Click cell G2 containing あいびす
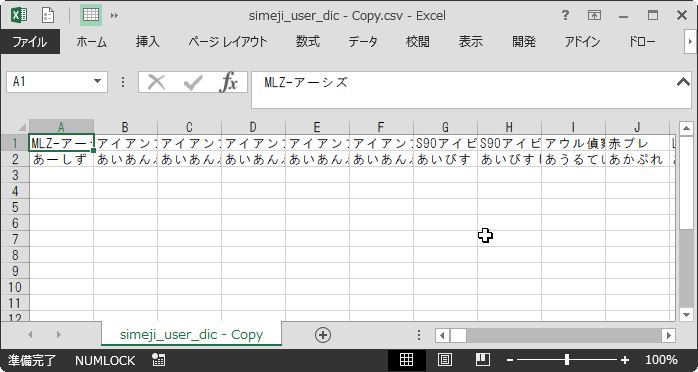The image size is (698, 372). (x=445, y=159)
